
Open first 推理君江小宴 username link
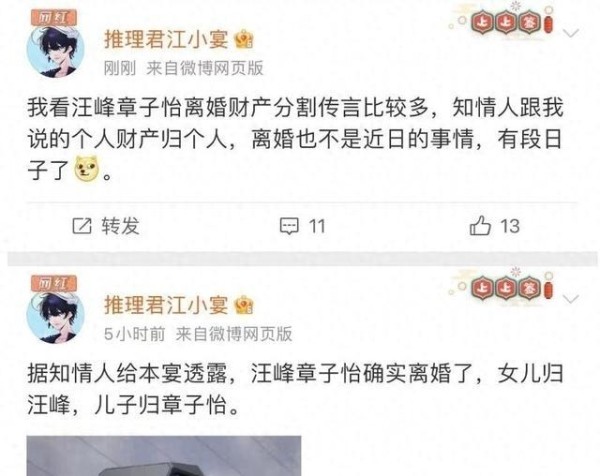coord(166,39)
